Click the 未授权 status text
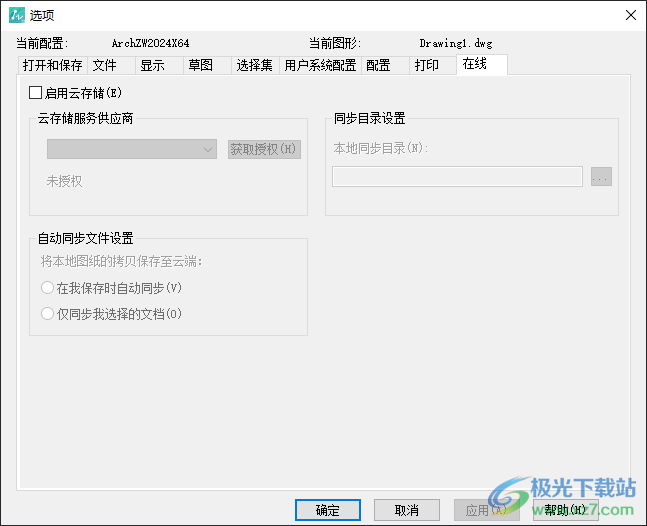This screenshot has height=526, width=647. 64,181
